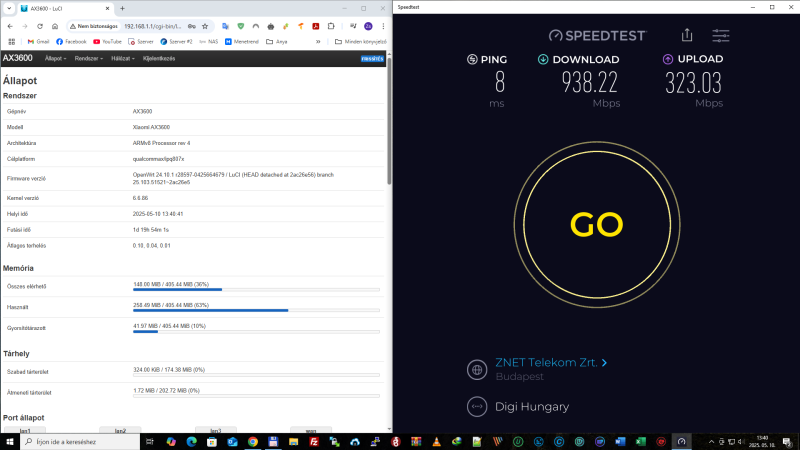
Task: Show hidden system tray icons
Action: (x=711, y=442)
